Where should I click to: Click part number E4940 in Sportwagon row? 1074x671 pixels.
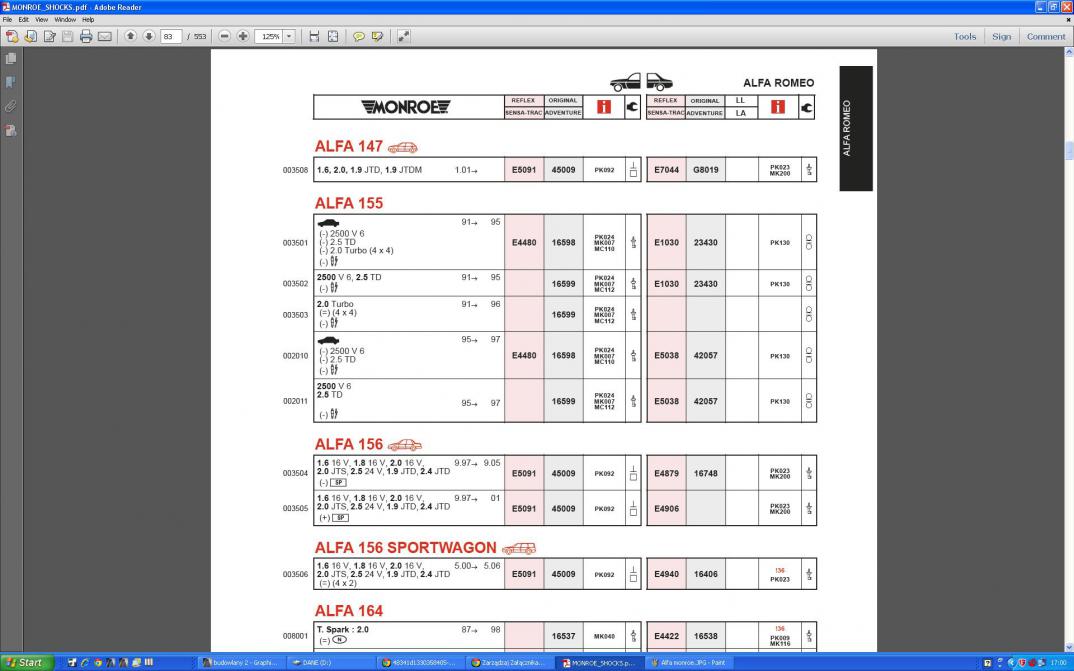click(666, 574)
